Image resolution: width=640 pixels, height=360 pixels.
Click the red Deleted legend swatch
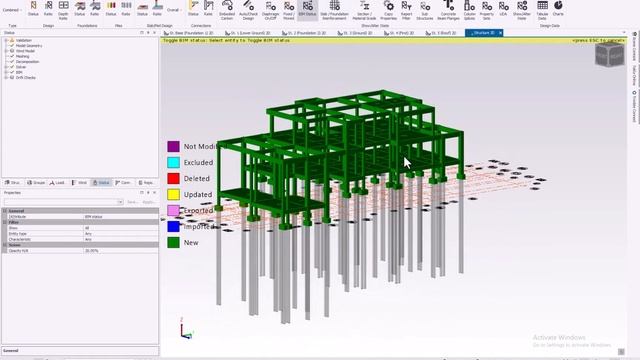(x=173, y=178)
